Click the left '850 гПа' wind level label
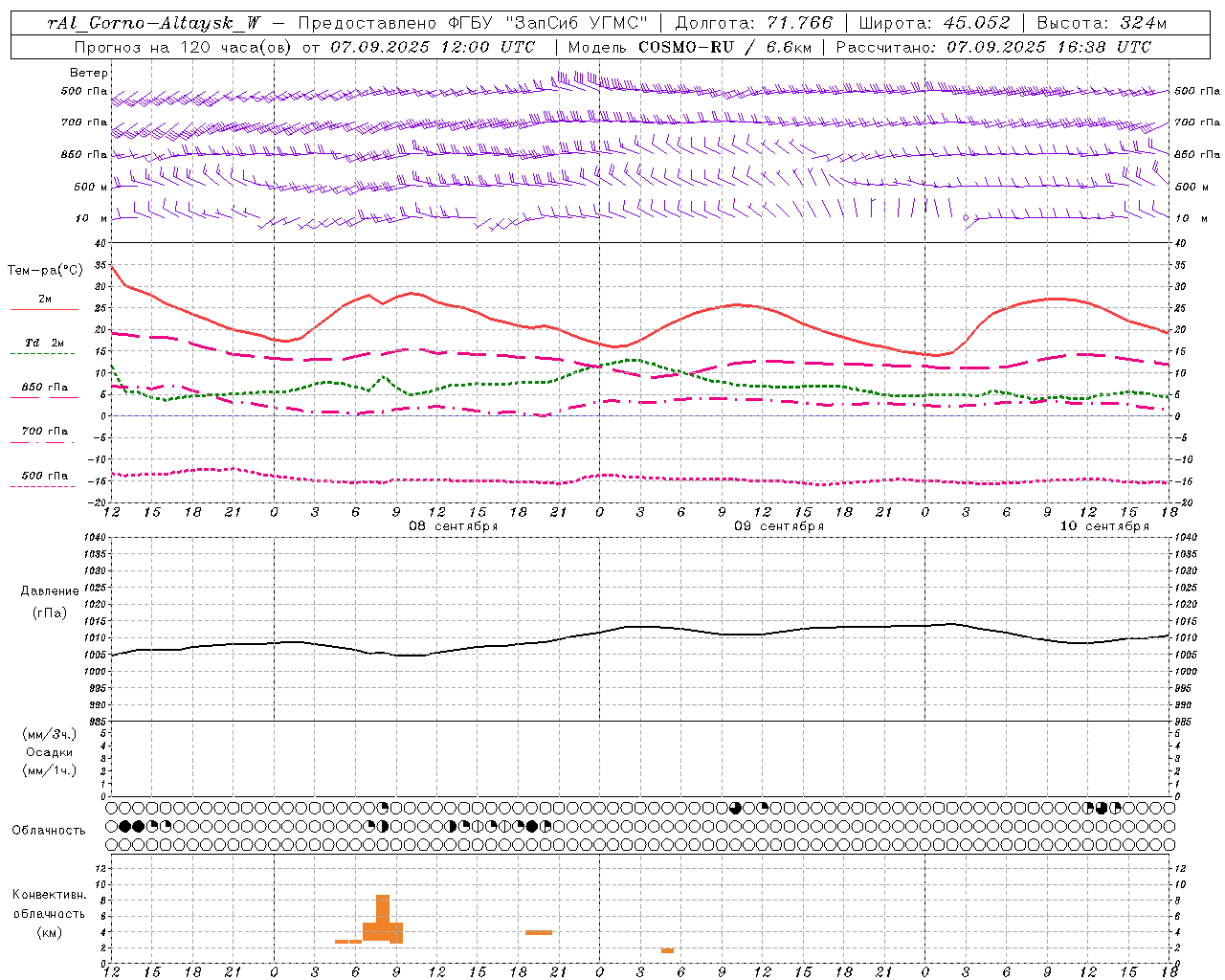 coord(84,154)
